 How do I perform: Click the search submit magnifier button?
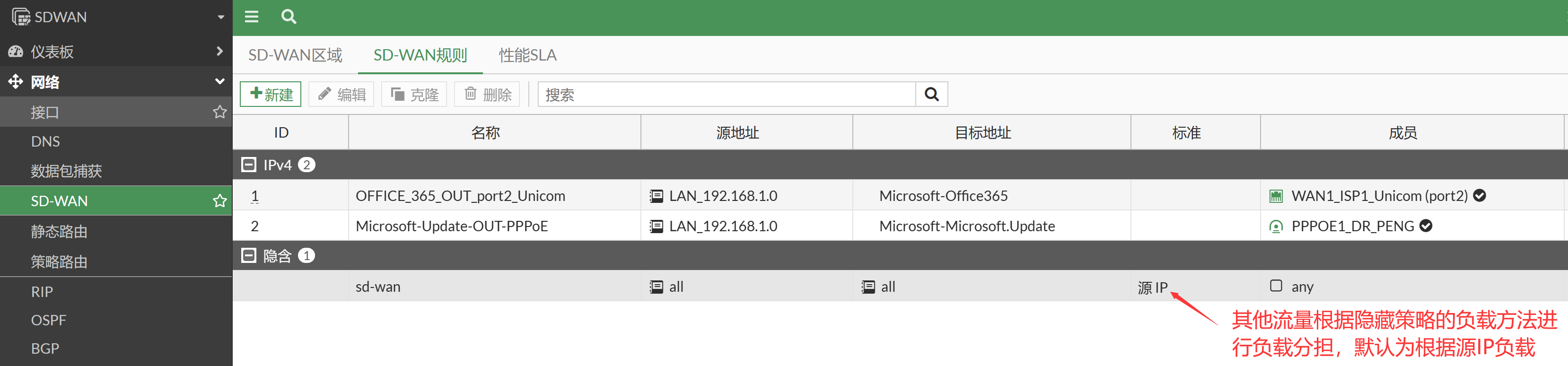pyautogui.click(x=931, y=95)
